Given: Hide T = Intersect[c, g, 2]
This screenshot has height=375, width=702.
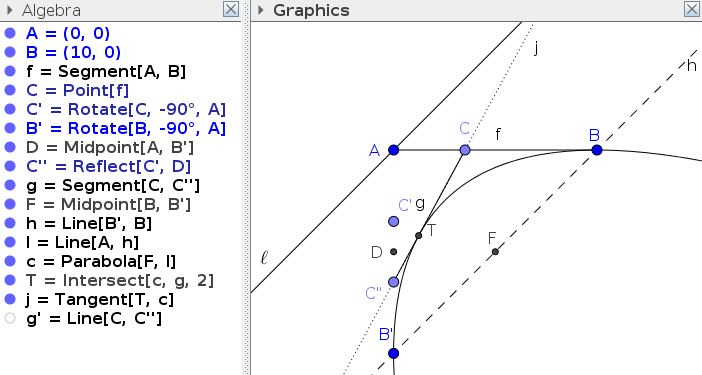Looking at the screenshot, I should (x=10, y=280).
